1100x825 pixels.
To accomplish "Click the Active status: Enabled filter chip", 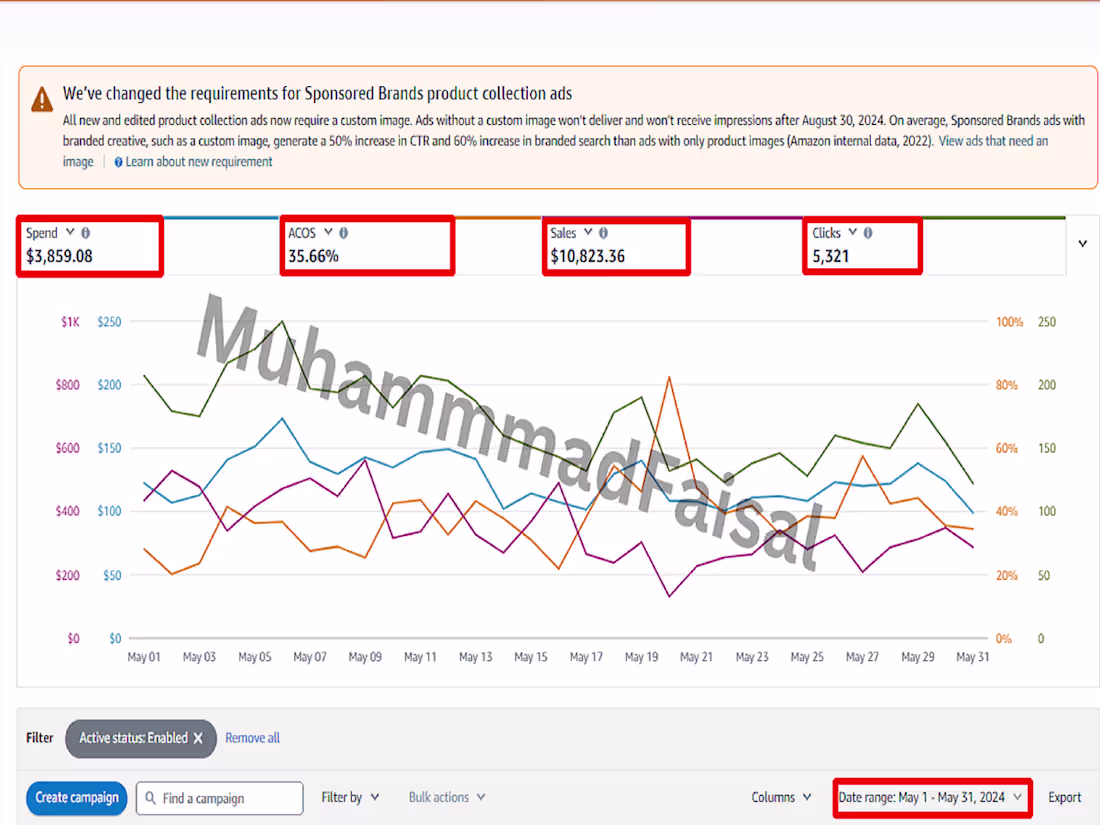I will [x=140, y=738].
